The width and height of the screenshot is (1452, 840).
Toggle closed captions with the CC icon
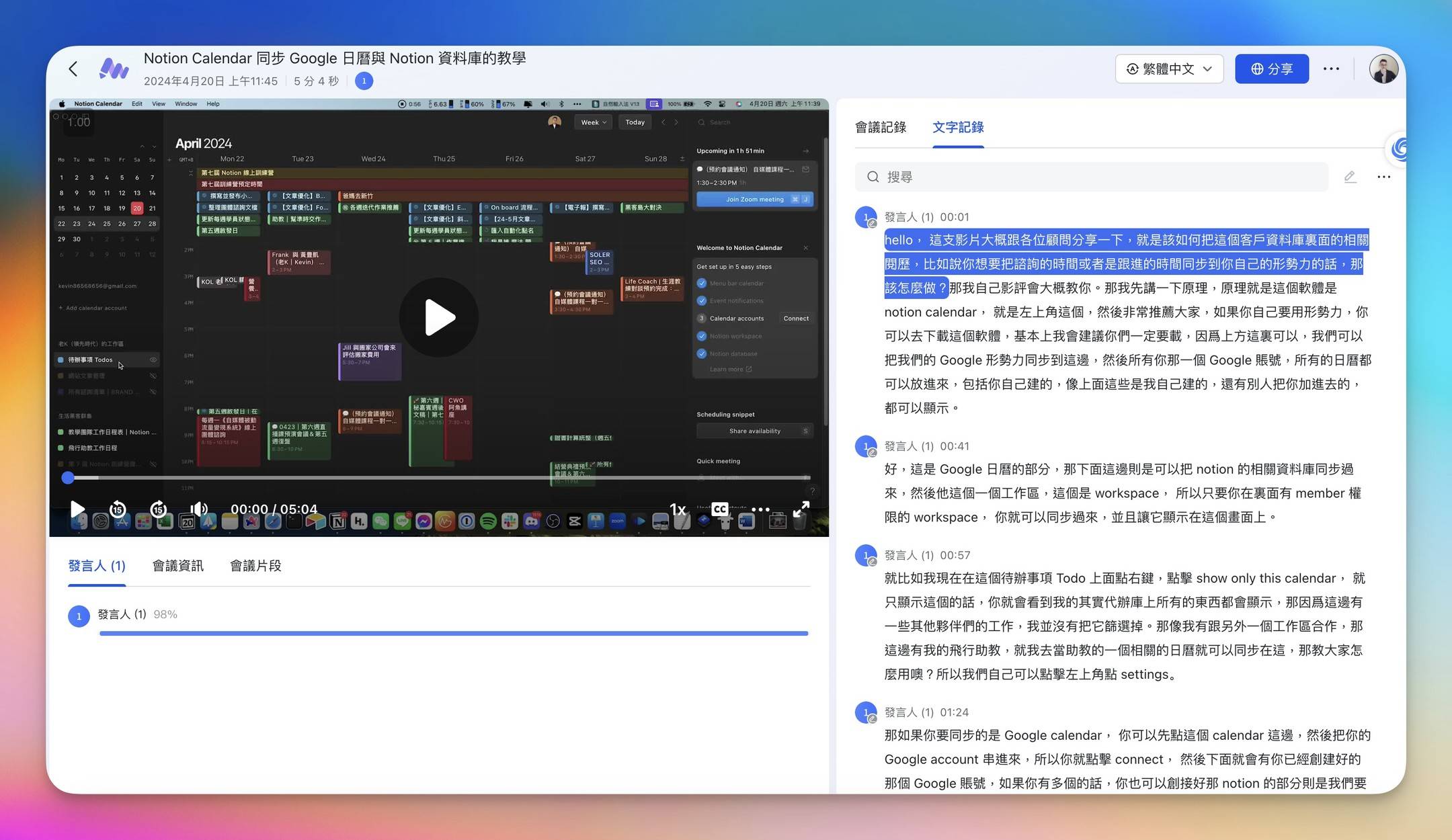click(x=719, y=509)
